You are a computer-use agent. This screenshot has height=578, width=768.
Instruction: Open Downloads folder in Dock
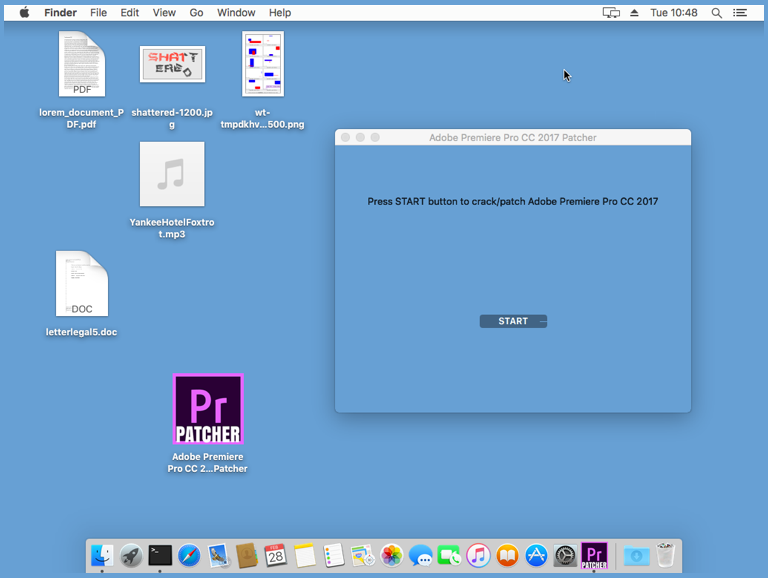(636, 555)
